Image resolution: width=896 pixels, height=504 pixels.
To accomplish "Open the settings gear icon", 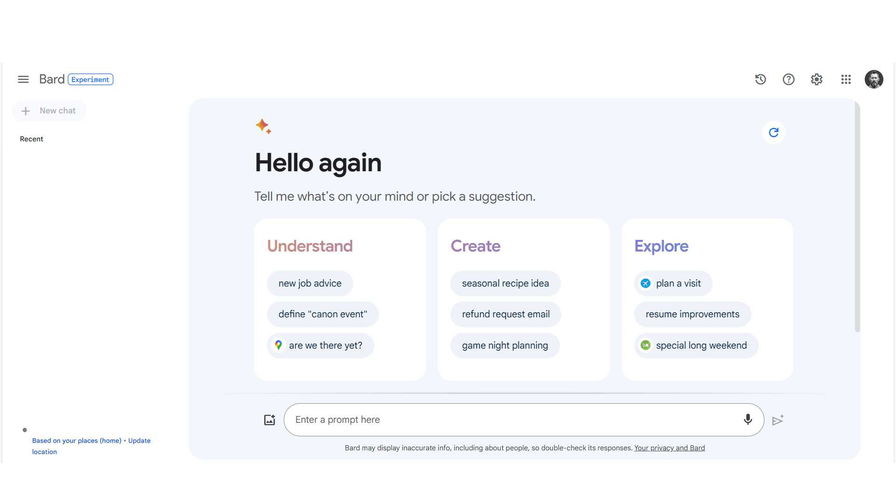I will (816, 80).
